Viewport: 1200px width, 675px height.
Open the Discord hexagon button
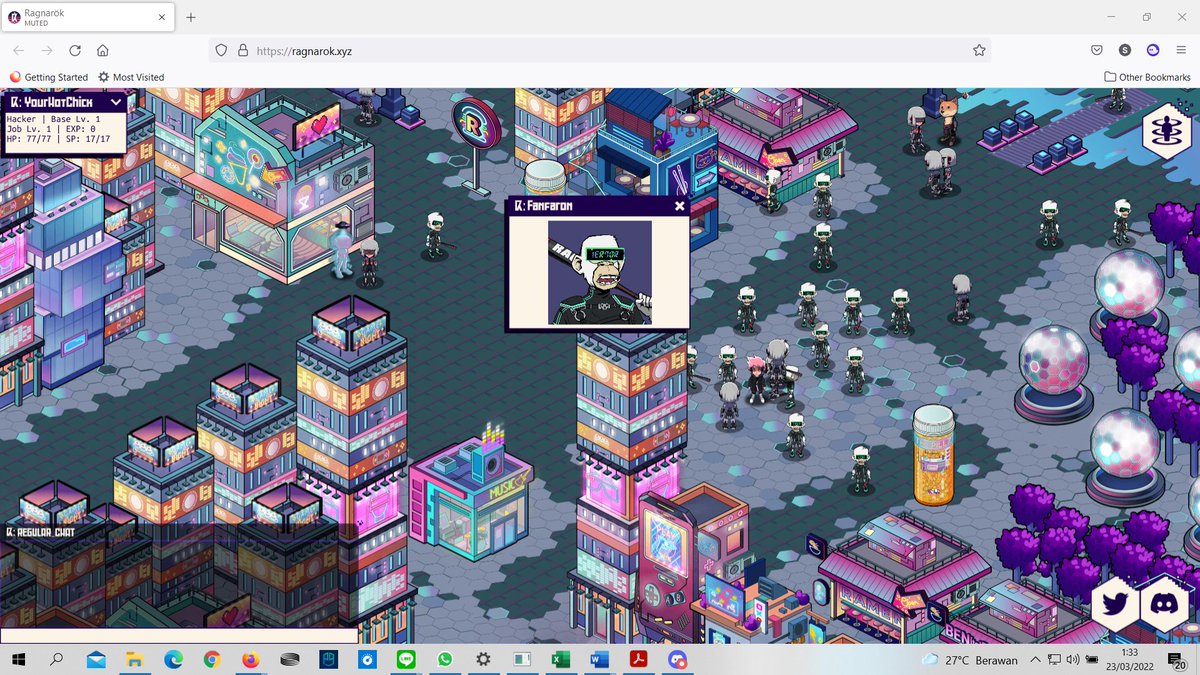click(1164, 604)
